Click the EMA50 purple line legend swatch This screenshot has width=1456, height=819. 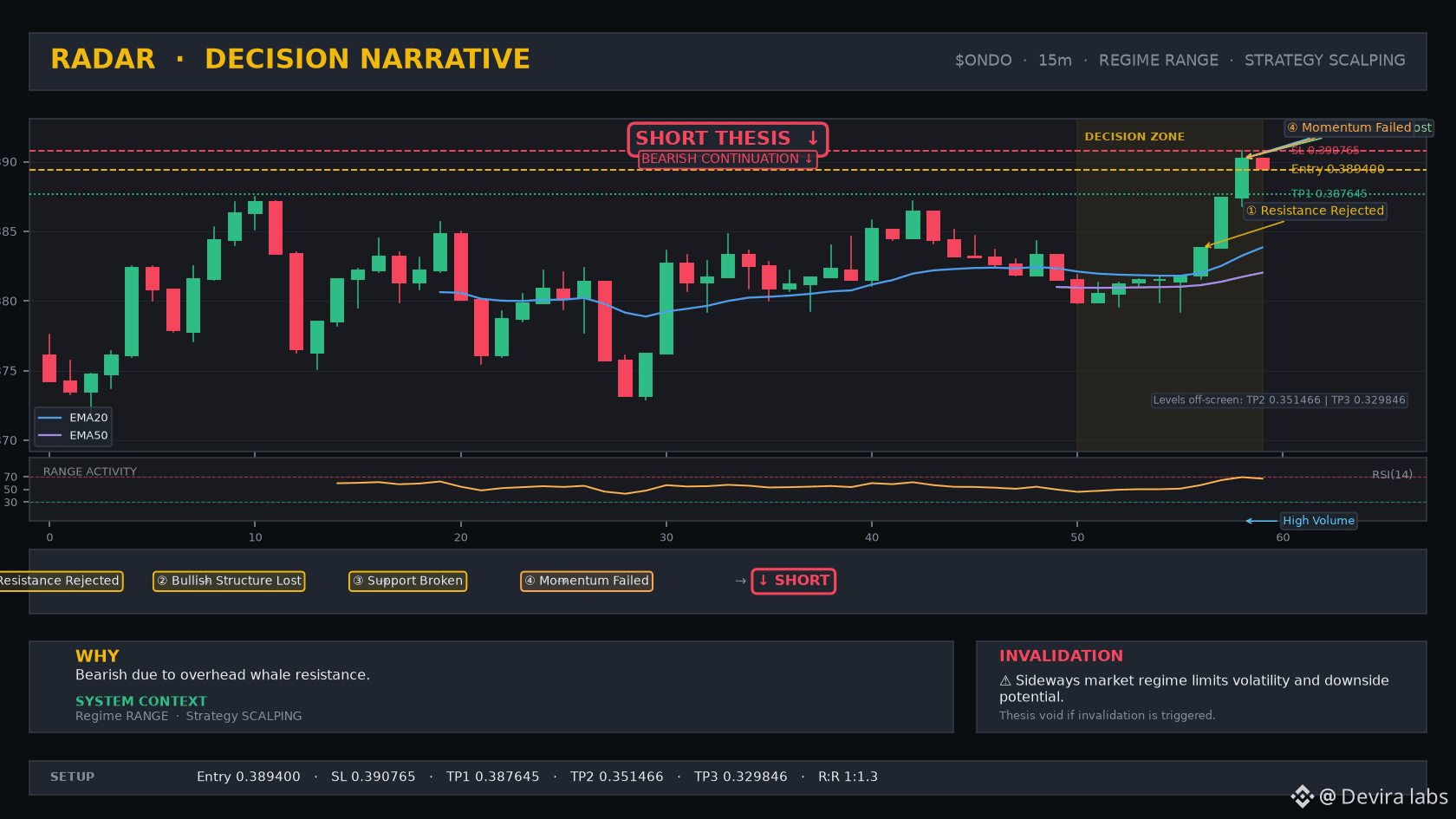(x=50, y=436)
